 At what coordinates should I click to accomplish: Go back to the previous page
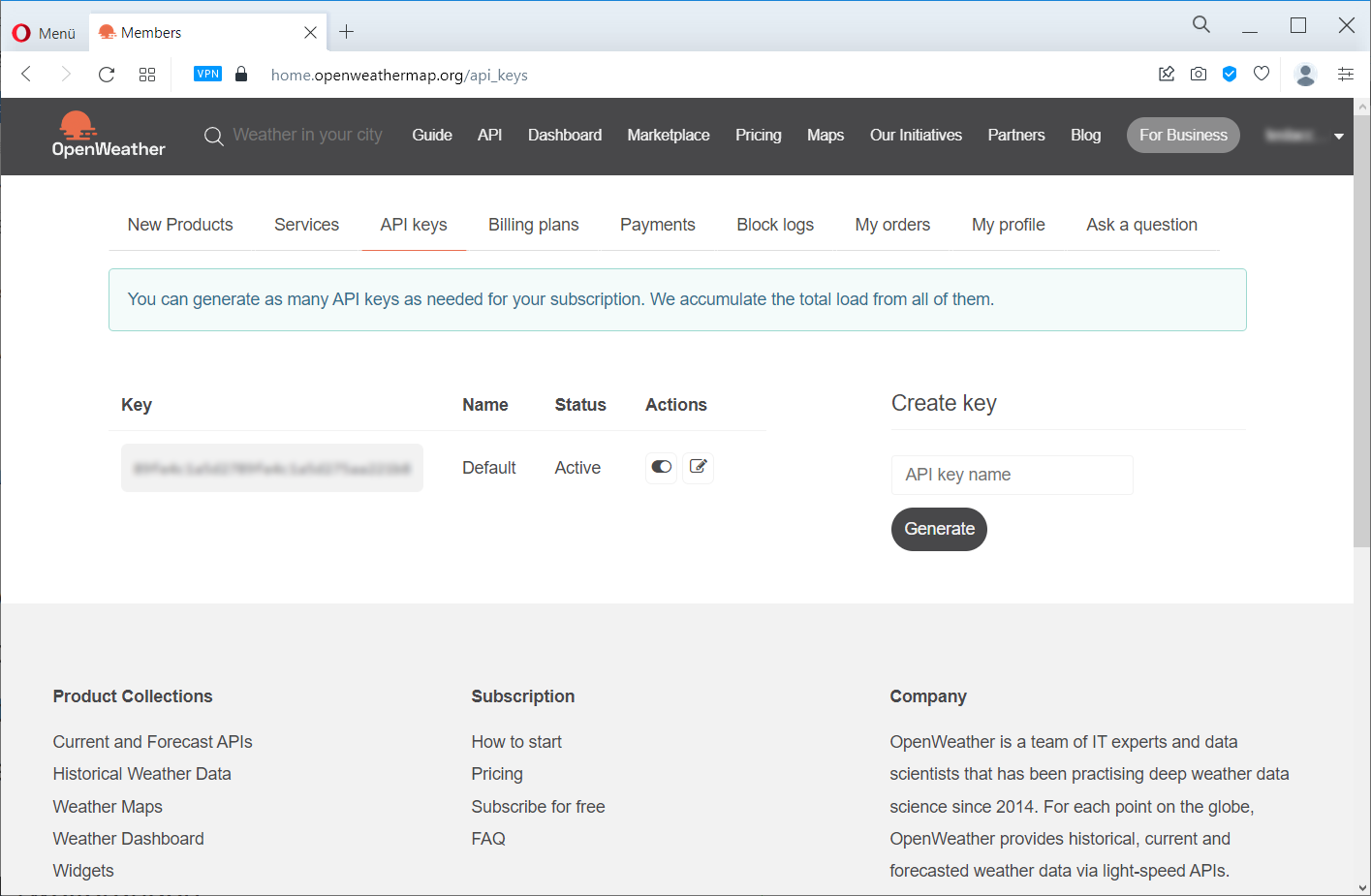[26, 75]
